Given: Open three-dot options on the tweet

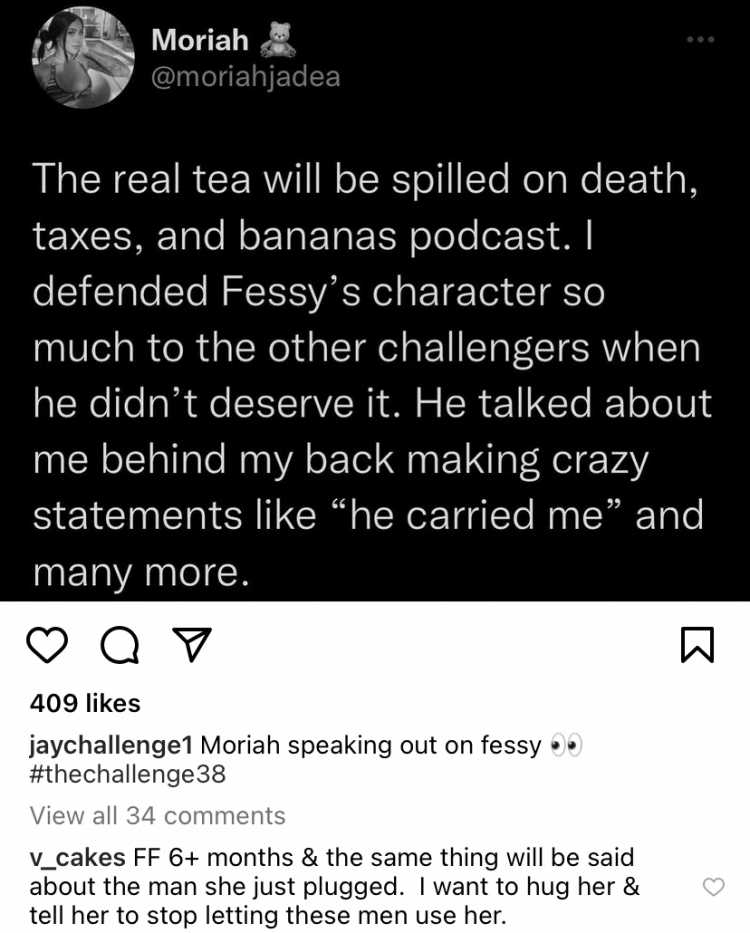Looking at the screenshot, I should tap(700, 40).
